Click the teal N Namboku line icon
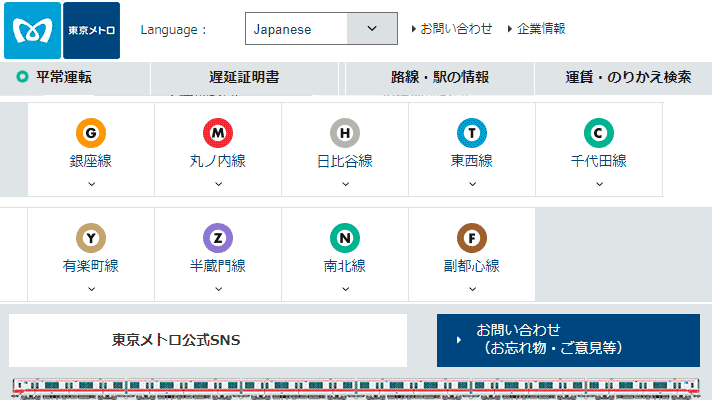This screenshot has height=400, width=712. click(345, 238)
